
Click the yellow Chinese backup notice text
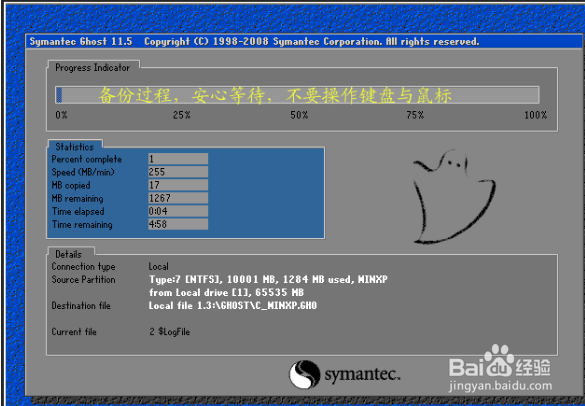[x=275, y=95]
